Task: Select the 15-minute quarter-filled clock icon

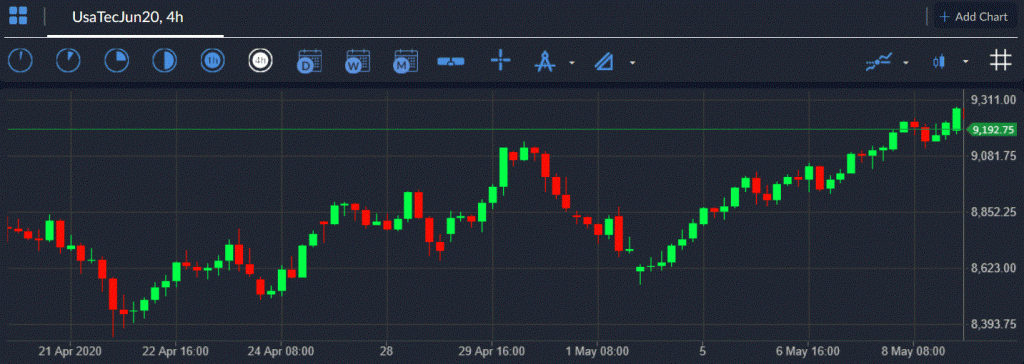Action: 116,61
